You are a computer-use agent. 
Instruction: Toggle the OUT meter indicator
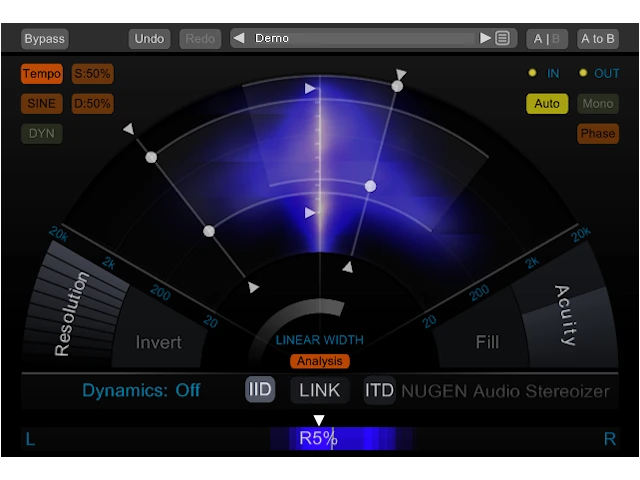pyautogui.click(x=583, y=73)
